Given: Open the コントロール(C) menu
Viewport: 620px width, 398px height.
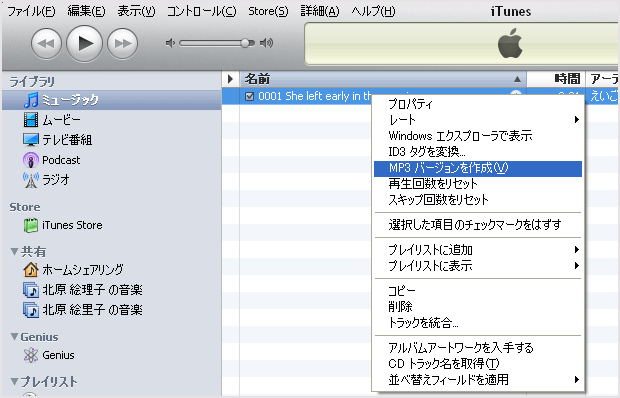Looking at the screenshot, I should click(x=201, y=11).
